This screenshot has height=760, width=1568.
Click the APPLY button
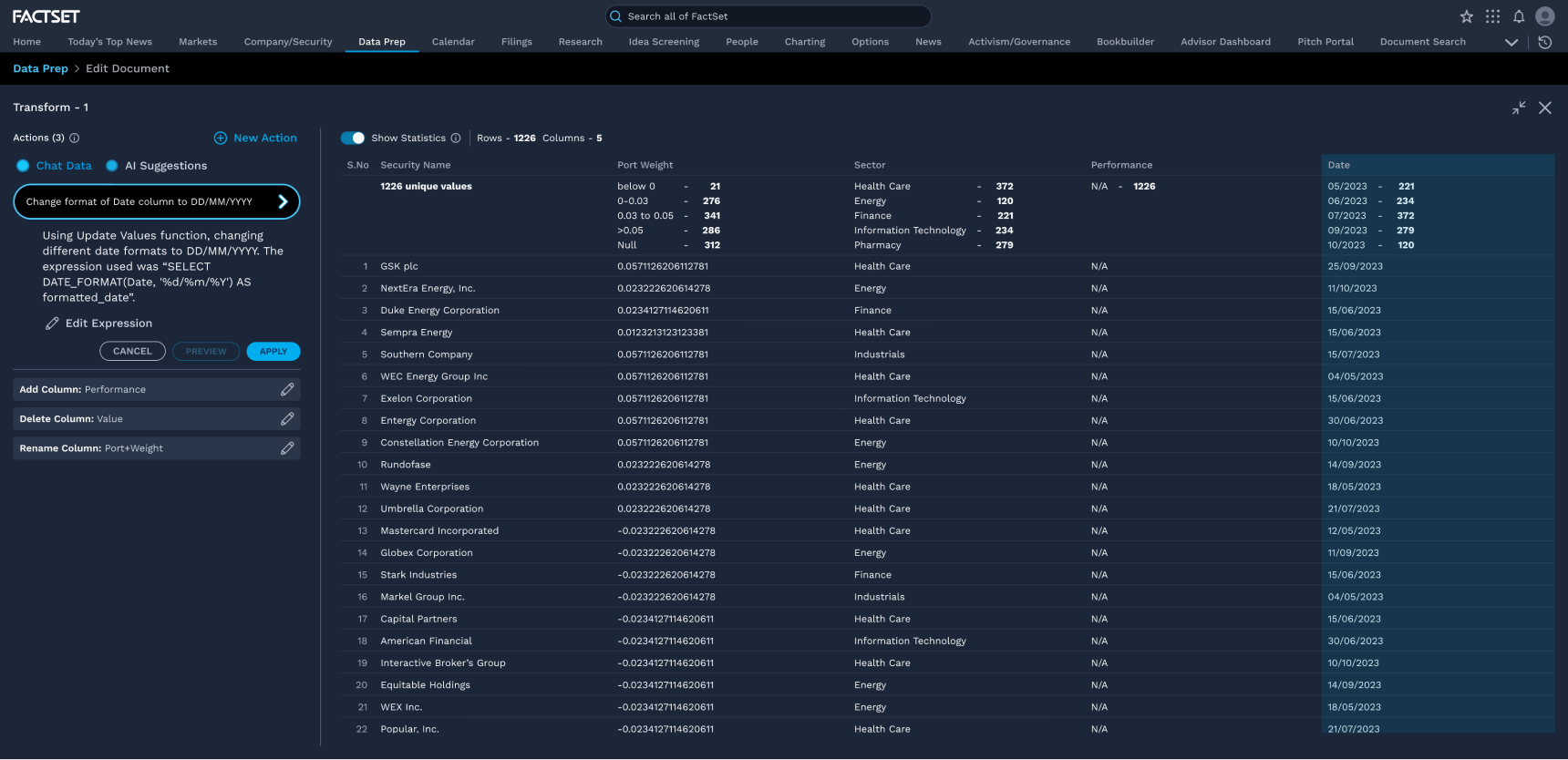[273, 352]
